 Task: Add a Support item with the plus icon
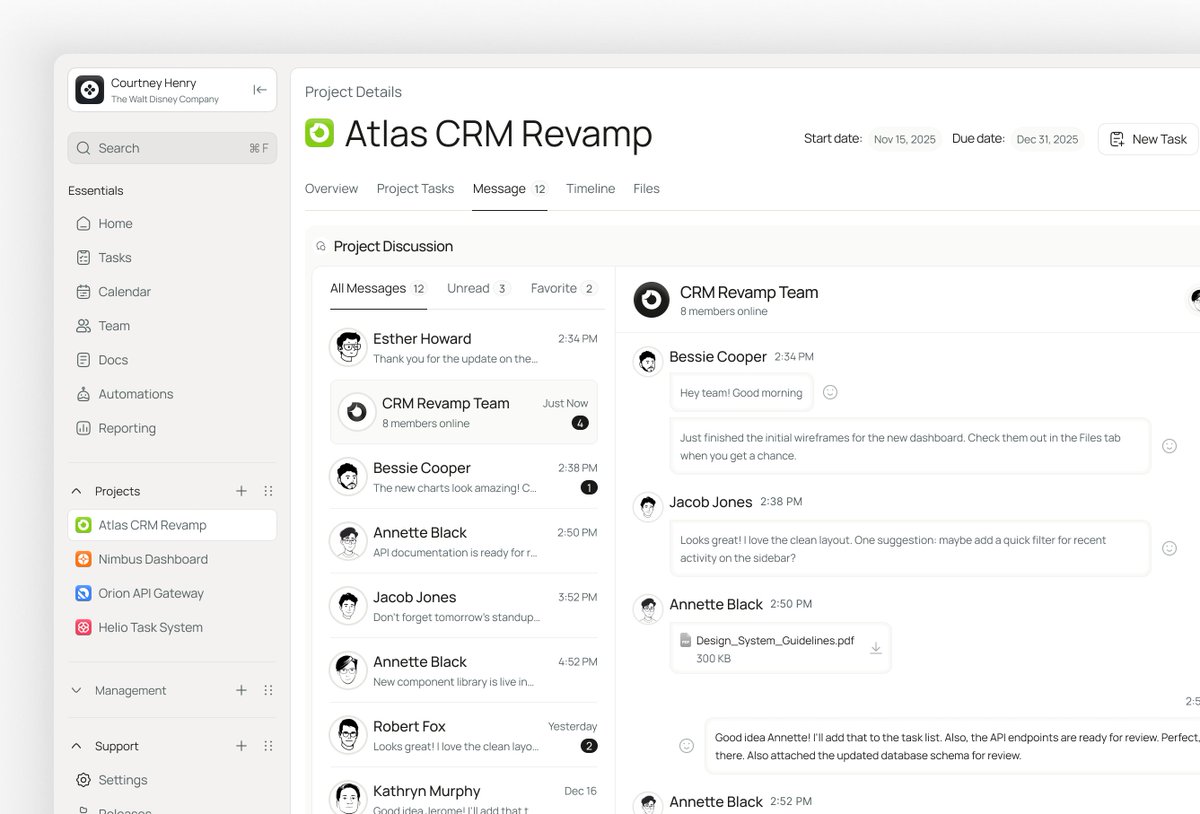point(241,746)
